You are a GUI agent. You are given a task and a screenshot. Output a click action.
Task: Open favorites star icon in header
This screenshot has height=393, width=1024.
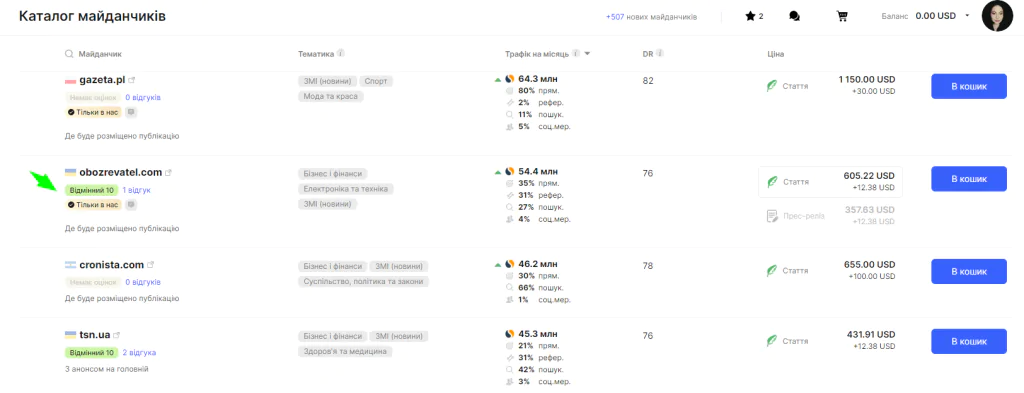[750, 16]
